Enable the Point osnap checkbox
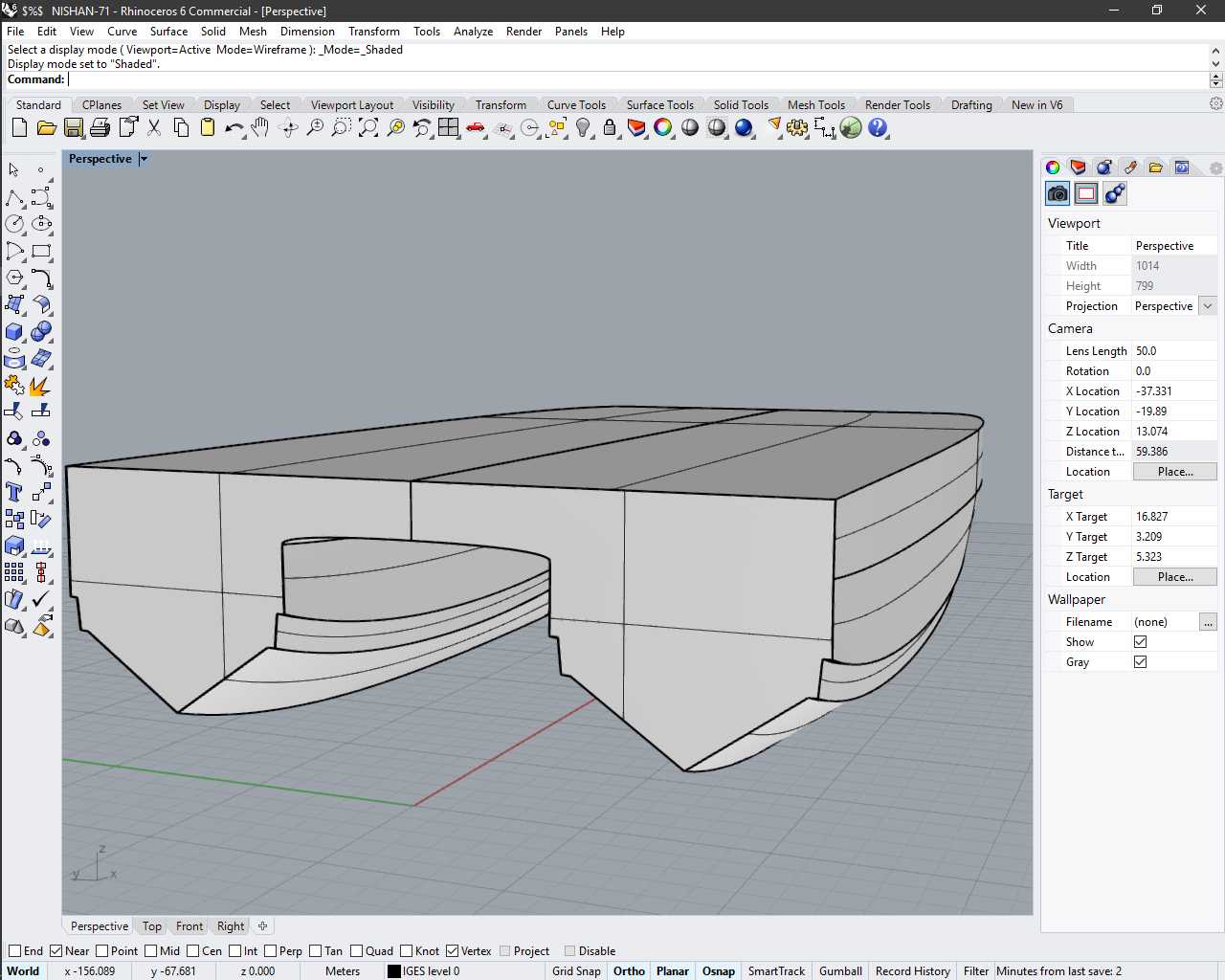The height and width of the screenshot is (980, 1225). click(102, 950)
